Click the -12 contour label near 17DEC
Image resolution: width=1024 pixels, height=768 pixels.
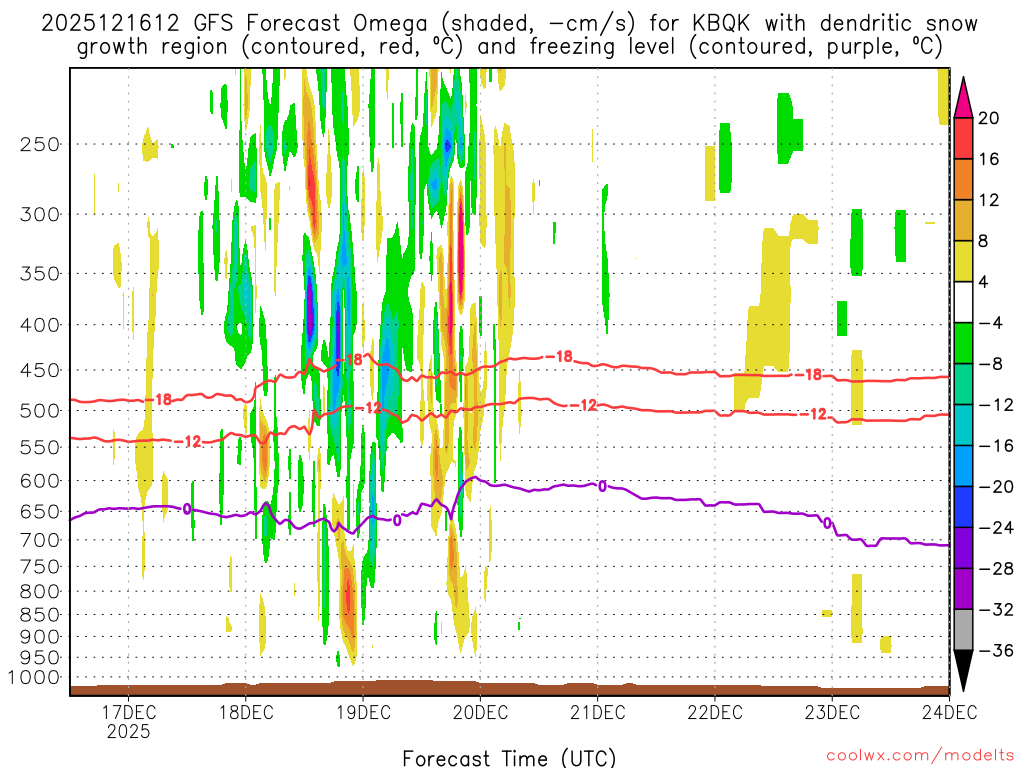tap(187, 442)
